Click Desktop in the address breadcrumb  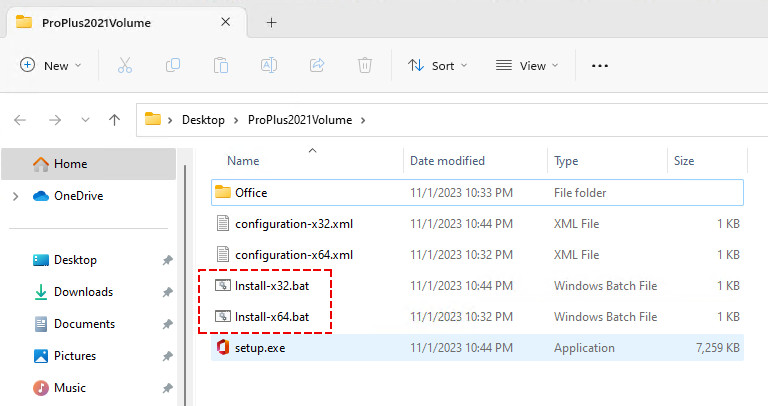[x=203, y=120]
